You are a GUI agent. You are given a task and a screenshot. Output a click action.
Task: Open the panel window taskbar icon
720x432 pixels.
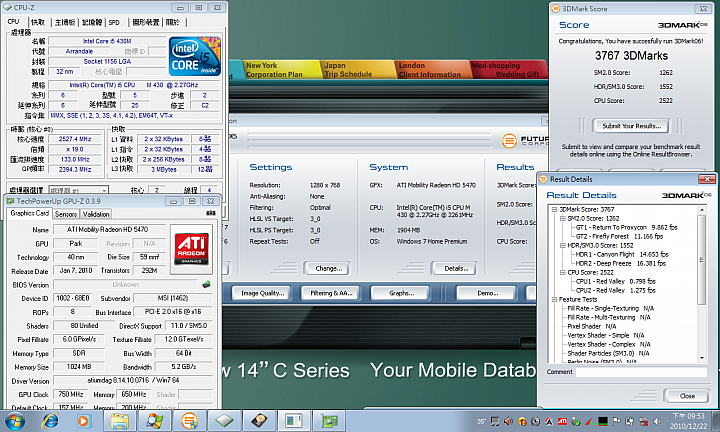(294, 421)
